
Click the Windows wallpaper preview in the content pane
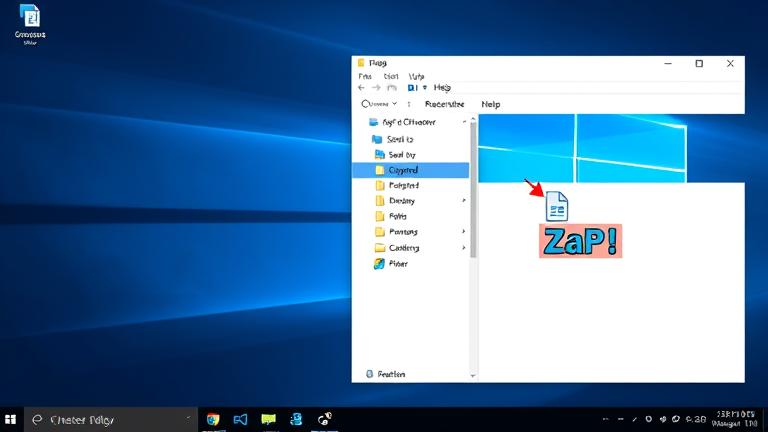(x=582, y=148)
